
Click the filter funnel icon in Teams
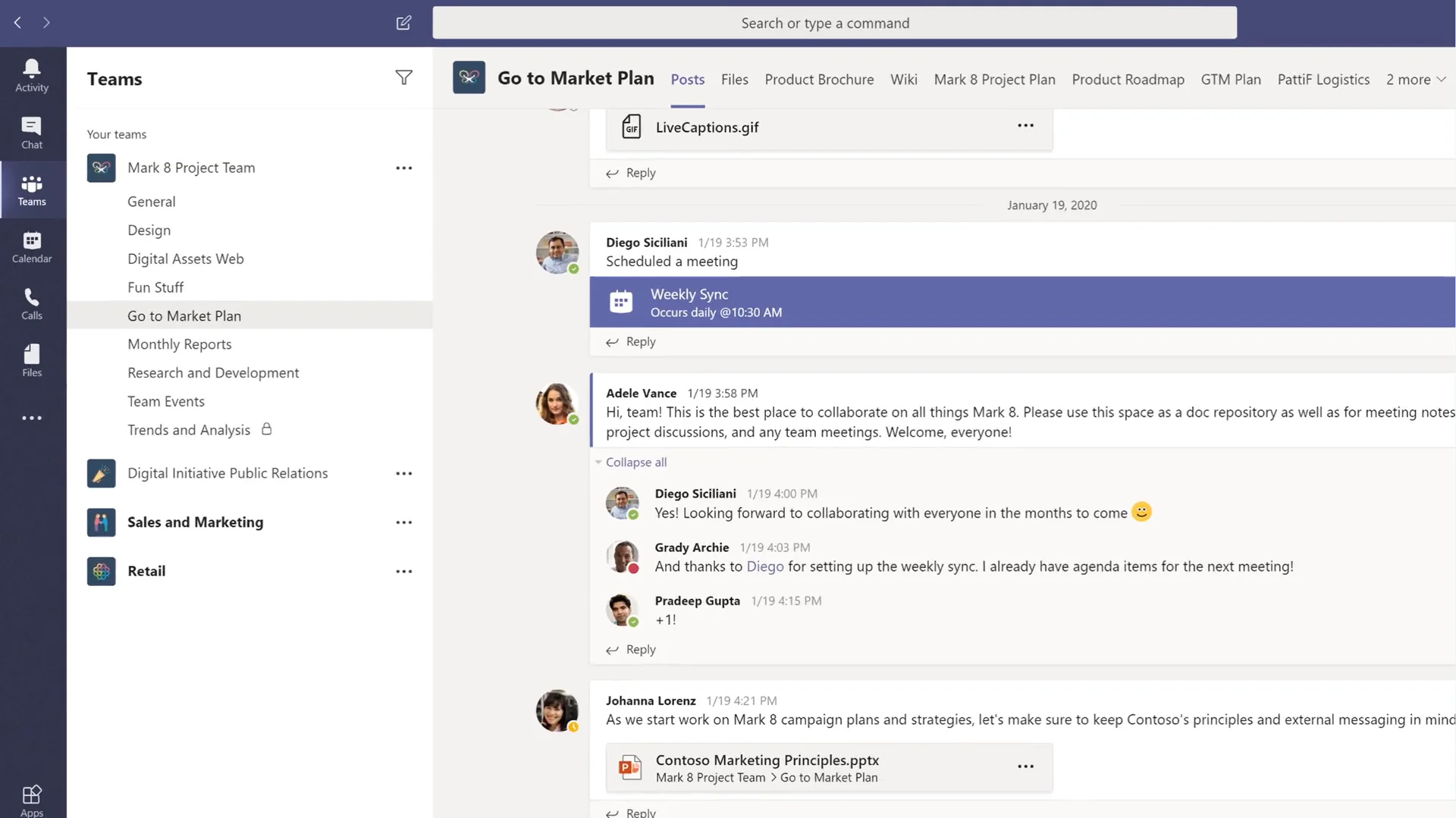coord(403,77)
